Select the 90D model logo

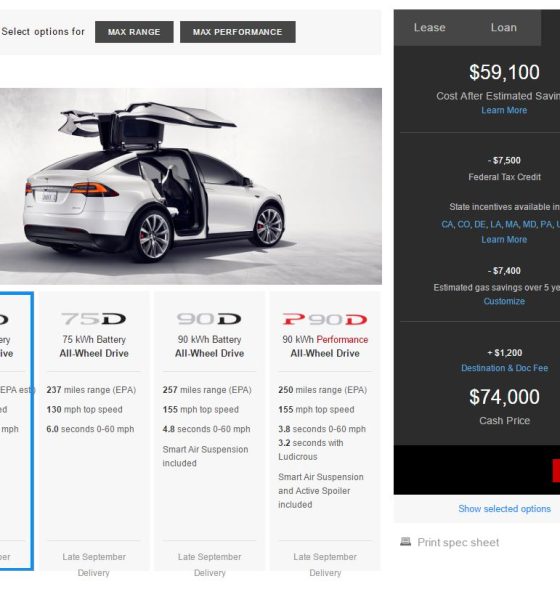(209, 319)
